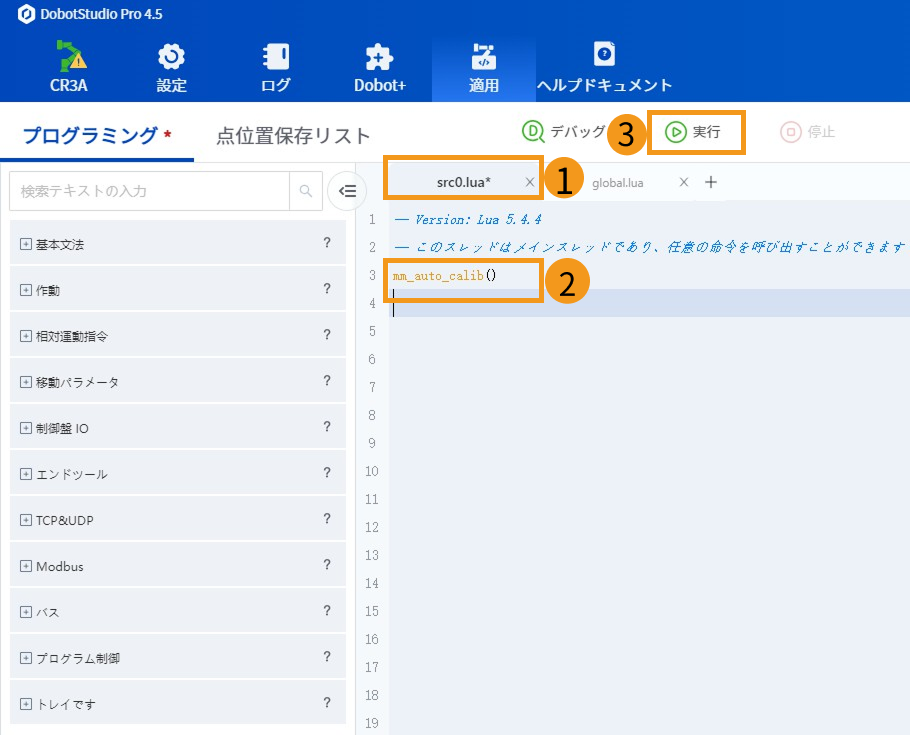Expand the 作動 command group

point(26,290)
